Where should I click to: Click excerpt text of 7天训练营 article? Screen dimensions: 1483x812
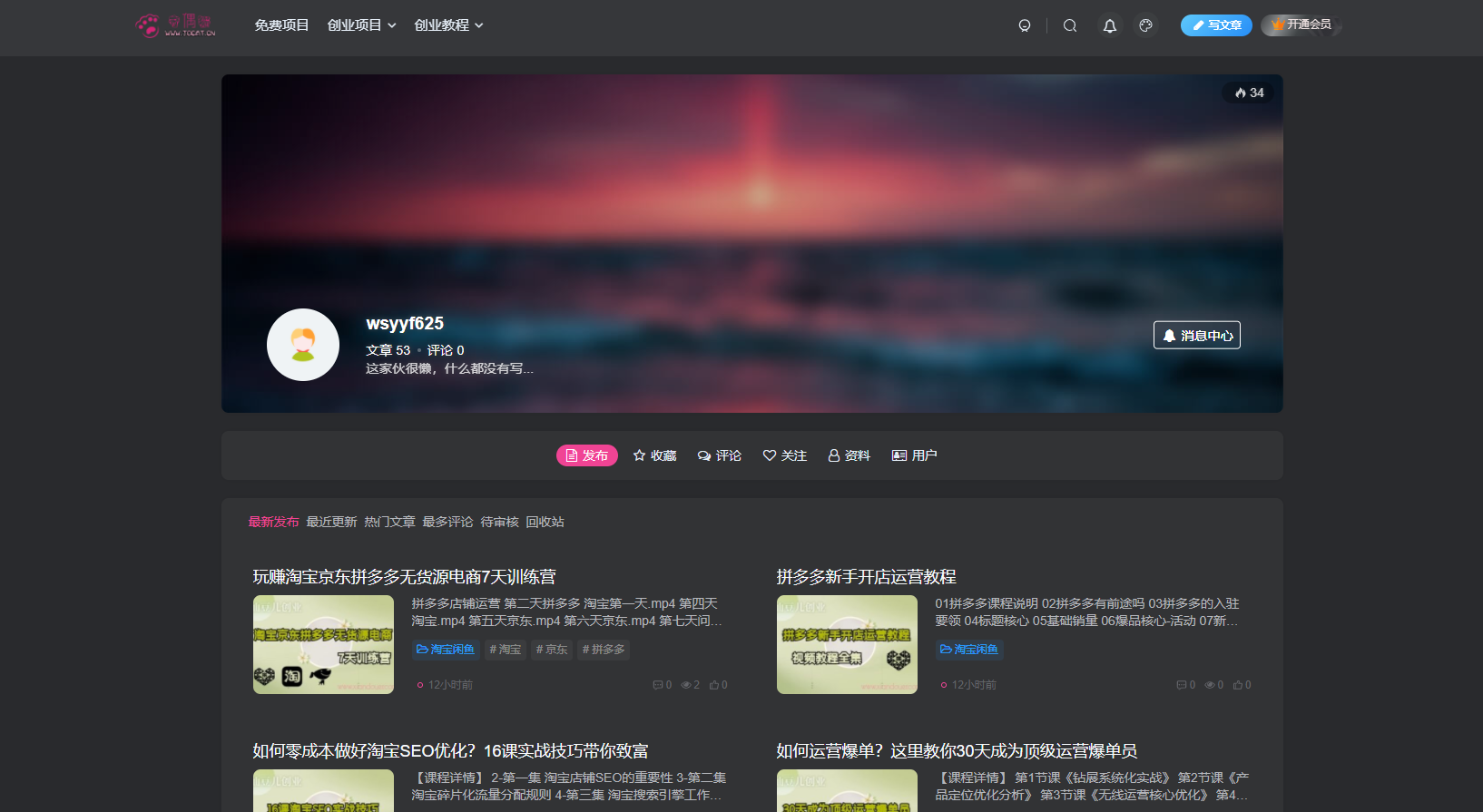point(566,612)
